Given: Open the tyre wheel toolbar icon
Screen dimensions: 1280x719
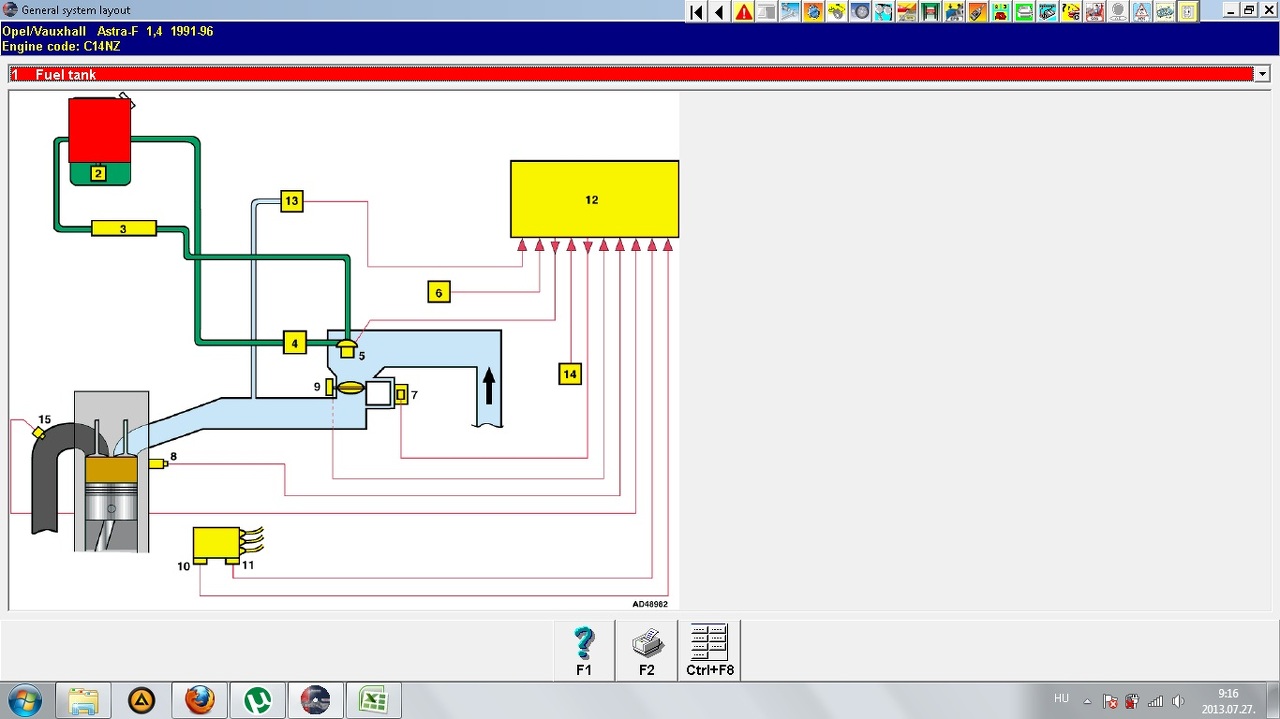Looking at the screenshot, I should pyautogui.click(x=860, y=12).
